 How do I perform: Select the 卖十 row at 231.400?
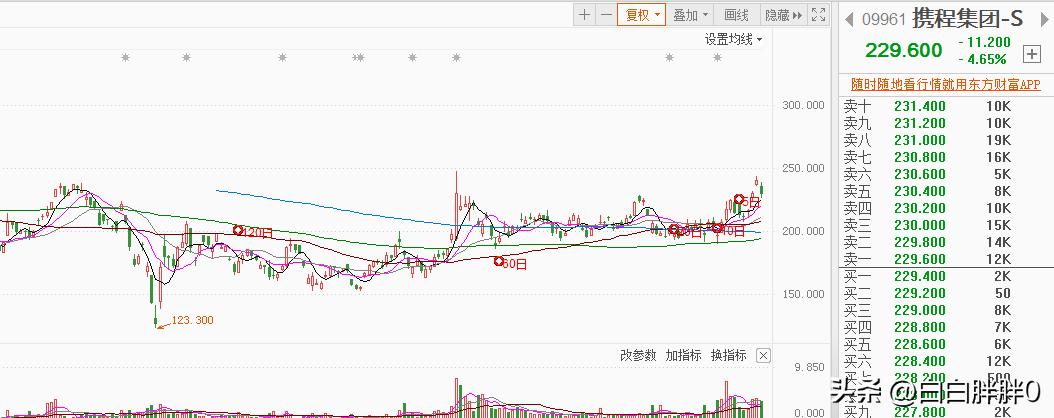point(946,106)
